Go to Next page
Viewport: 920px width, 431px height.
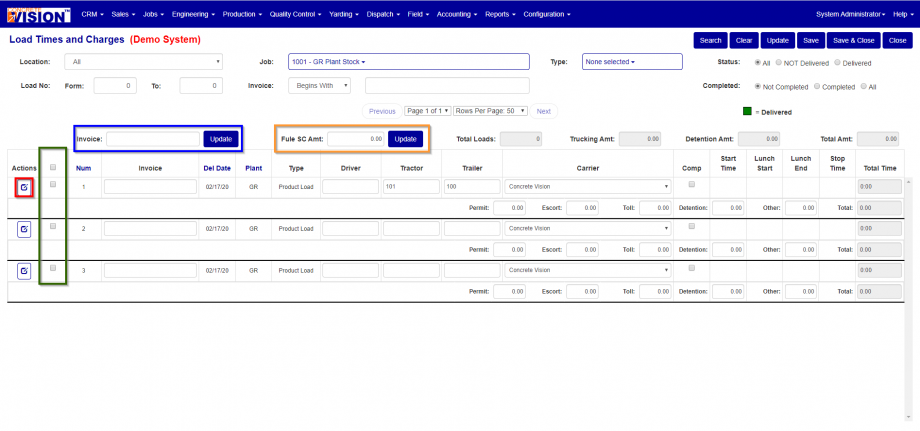(544, 111)
